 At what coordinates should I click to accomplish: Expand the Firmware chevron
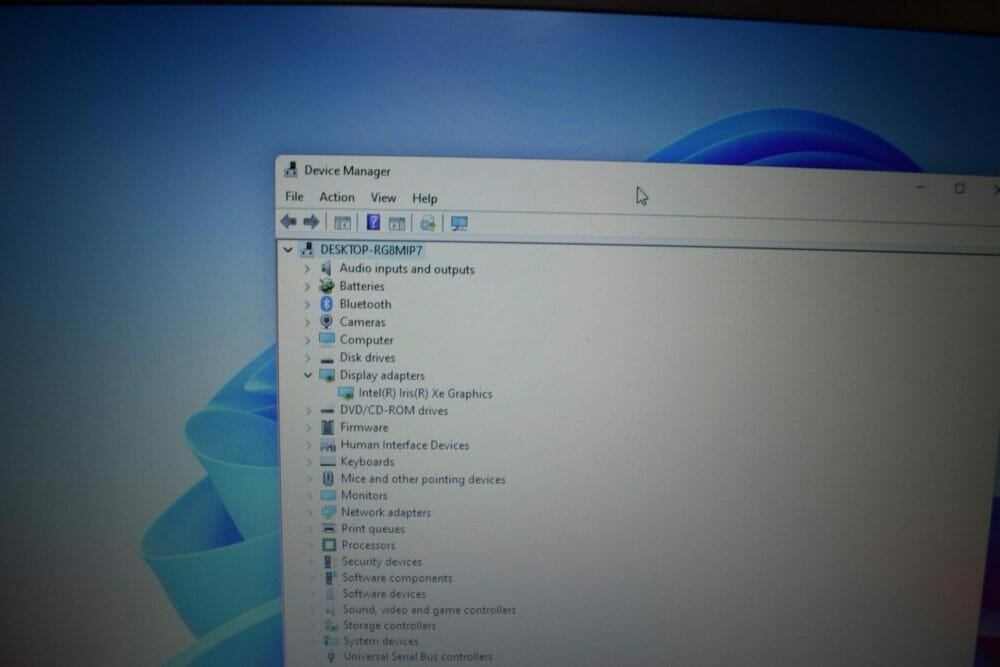point(309,427)
